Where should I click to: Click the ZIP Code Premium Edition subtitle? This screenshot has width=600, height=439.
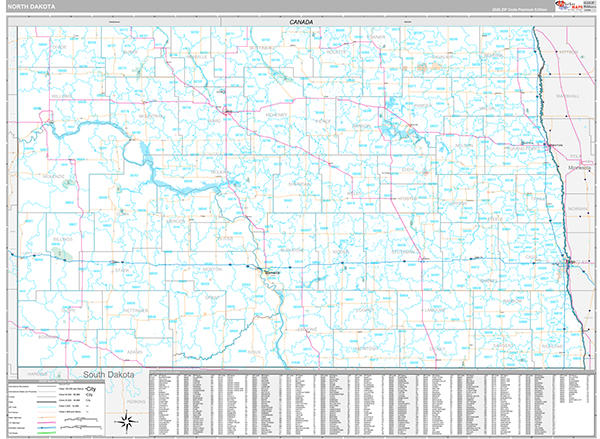pos(519,9)
